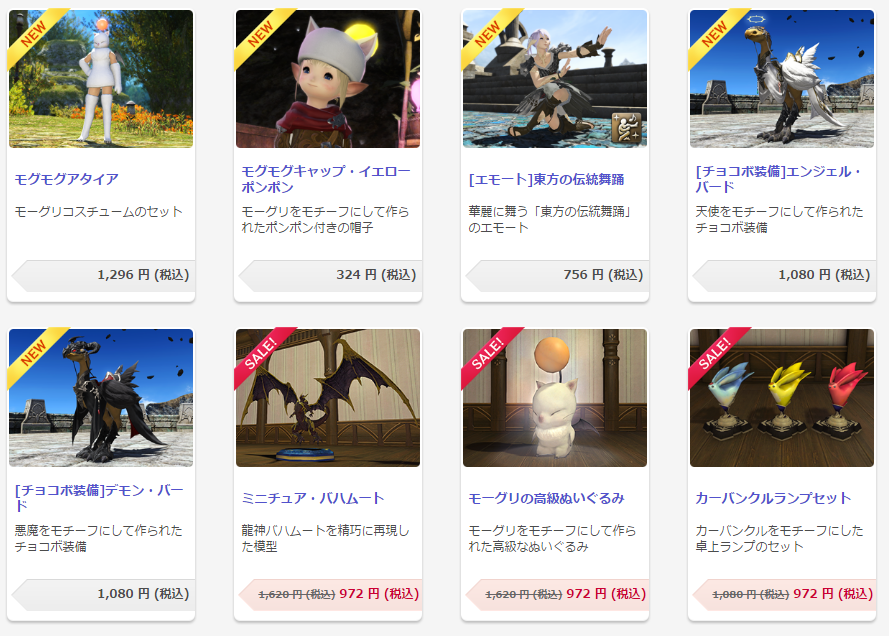Click the エンジェル・バード chocobo image
The width and height of the screenshot is (889, 636).
tap(782, 79)
